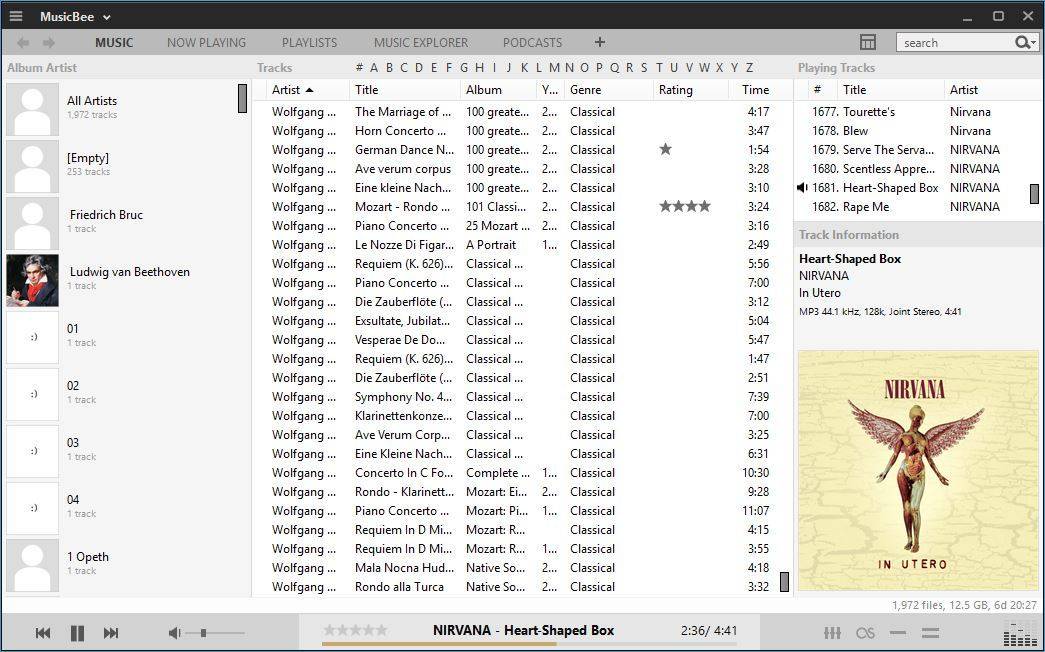The width and height of the screenshot is (1045, 652).
Task: Select Heart-Shaped Box in Playing Tracks
Action: pyautogui.click(x=913, y=188)
